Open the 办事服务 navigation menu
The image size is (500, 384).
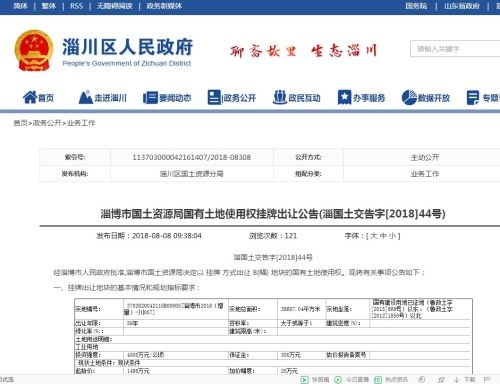tap(369, 98)
